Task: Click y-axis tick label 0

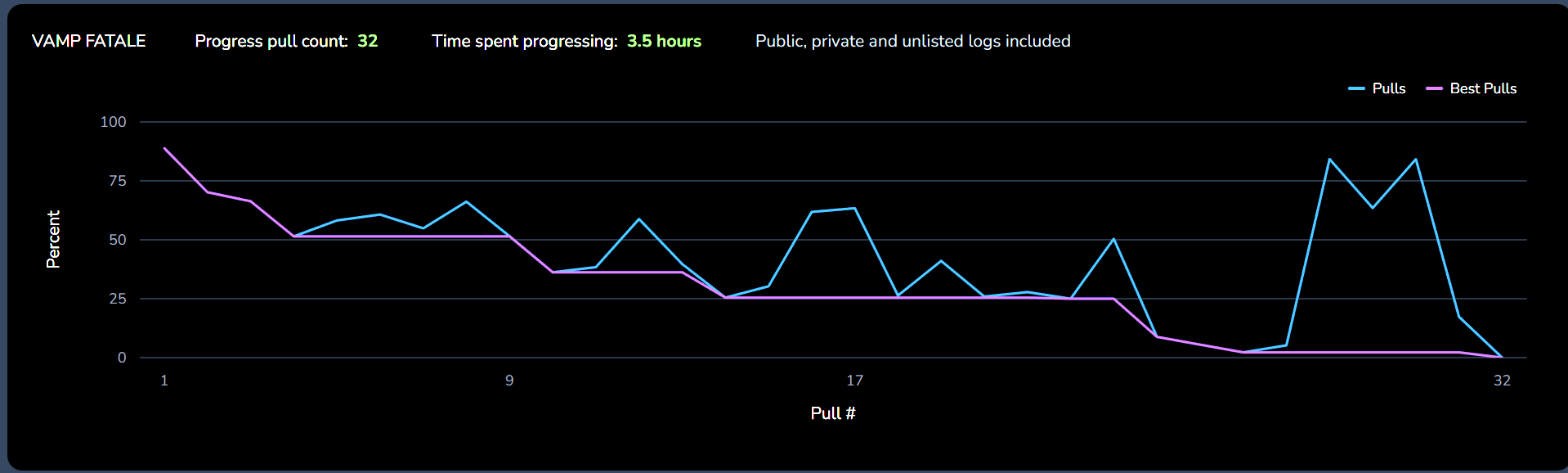Action: click(122, 358)
